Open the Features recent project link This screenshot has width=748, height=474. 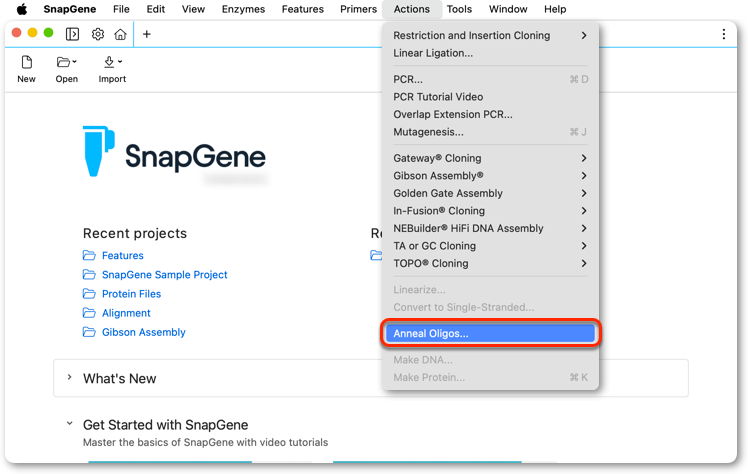[x=123, y=256]
